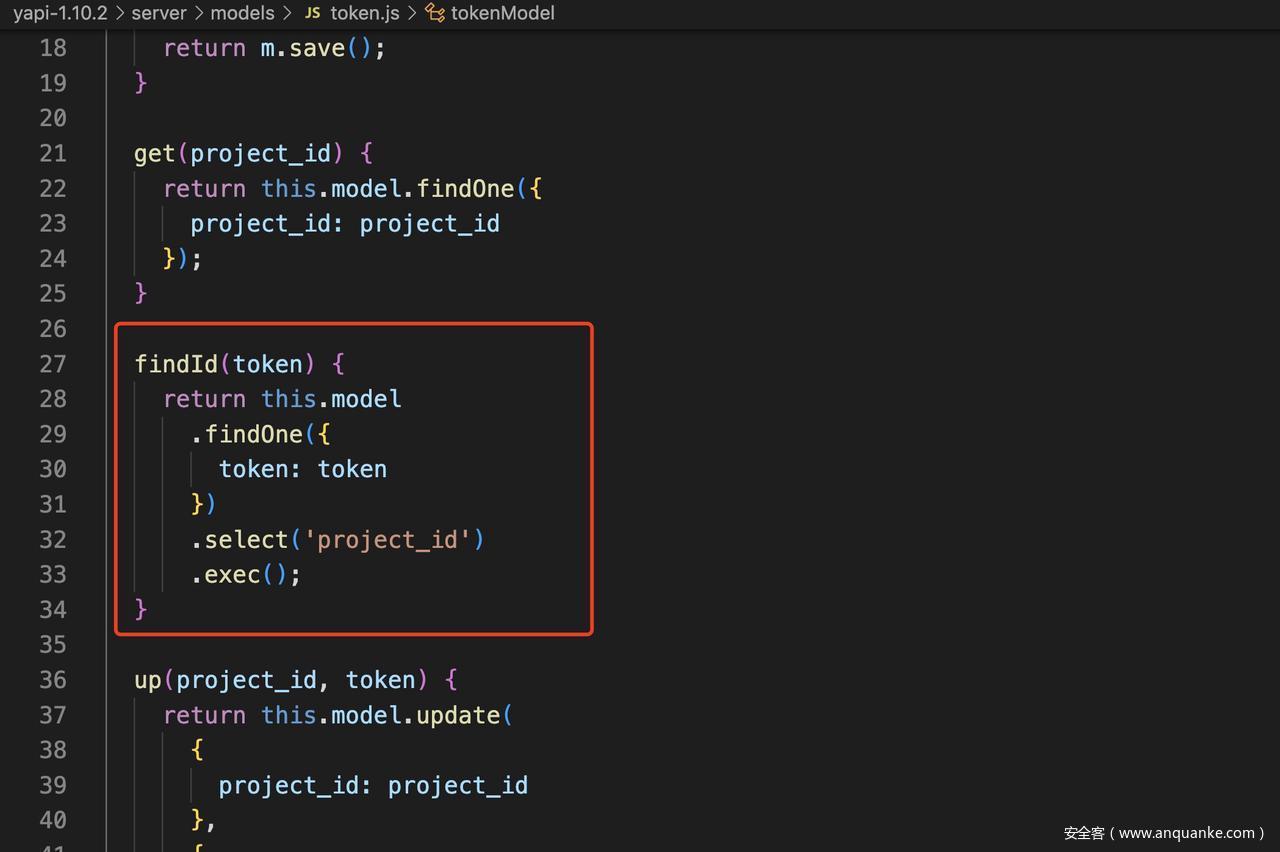This screenshot has width=1280, height=852.
Task: Click the class symbol icon before tokenModel
Action: (x=434, y=13)
